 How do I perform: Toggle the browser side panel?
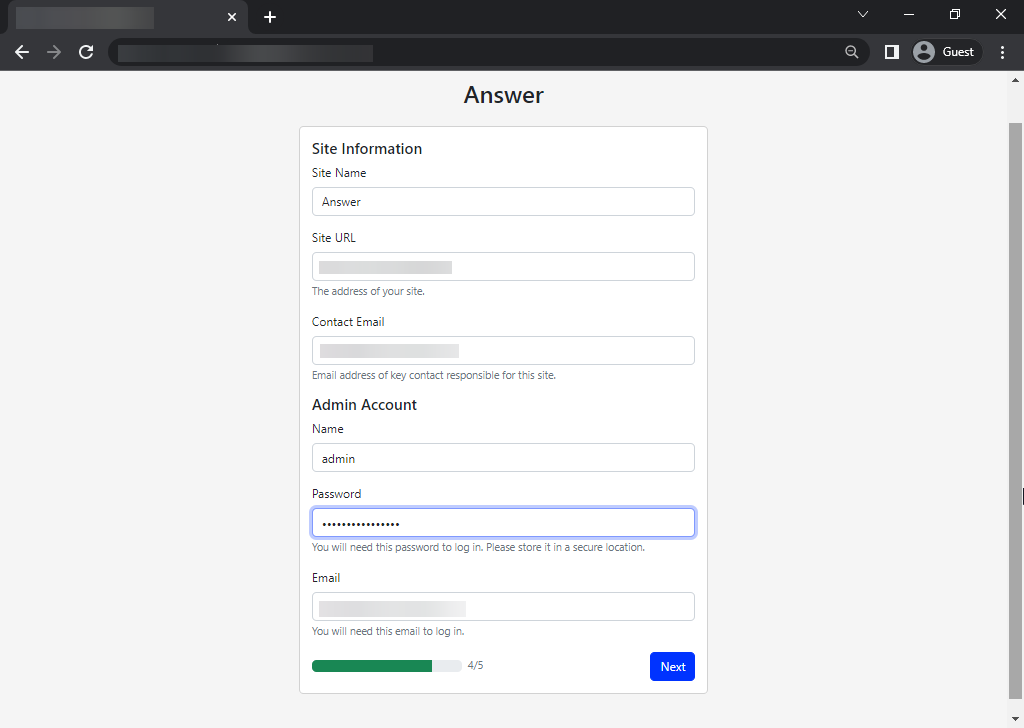[891, 52]
